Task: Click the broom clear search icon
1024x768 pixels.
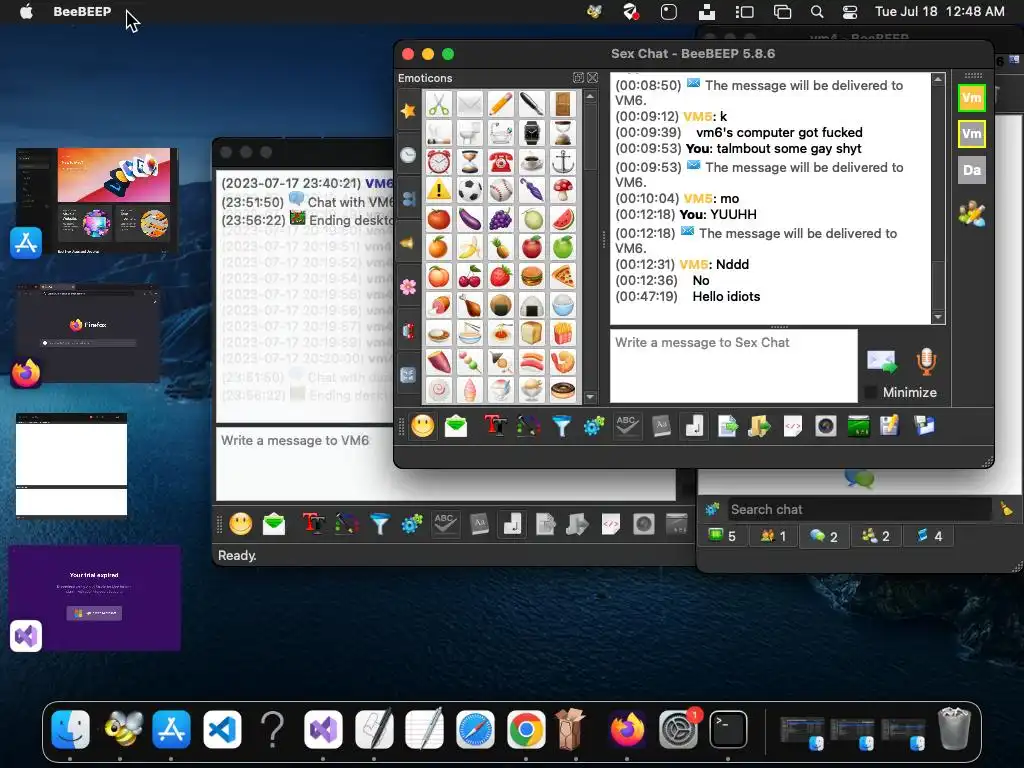Action: click(1006, 509)
